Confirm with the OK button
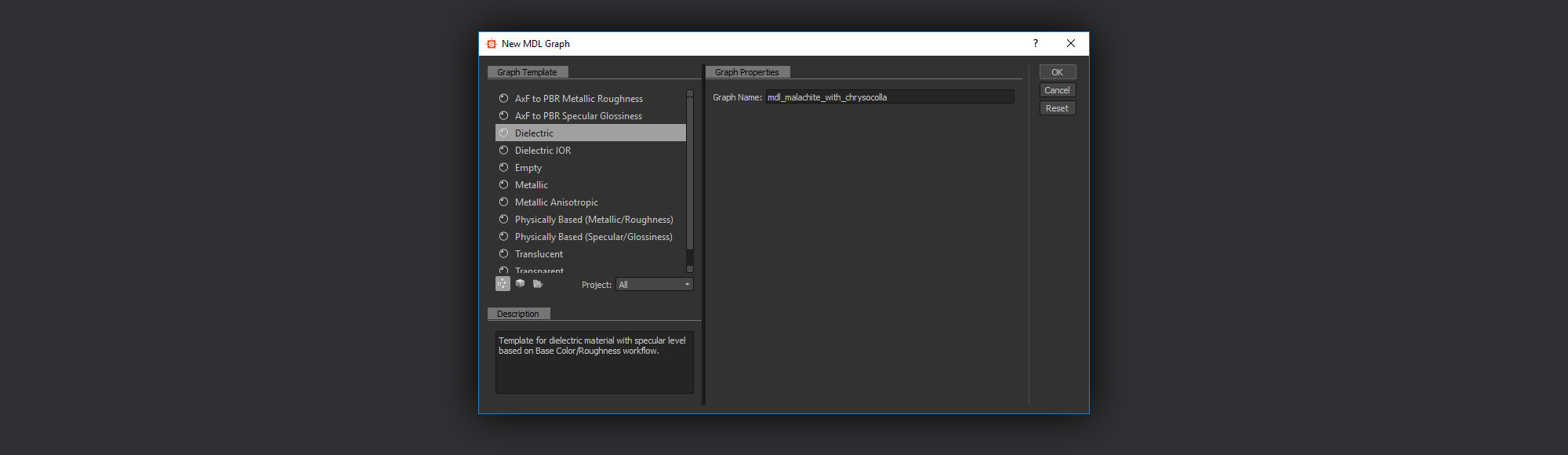Viewport: 1568px width, 455px height. tap(1058, 72)
